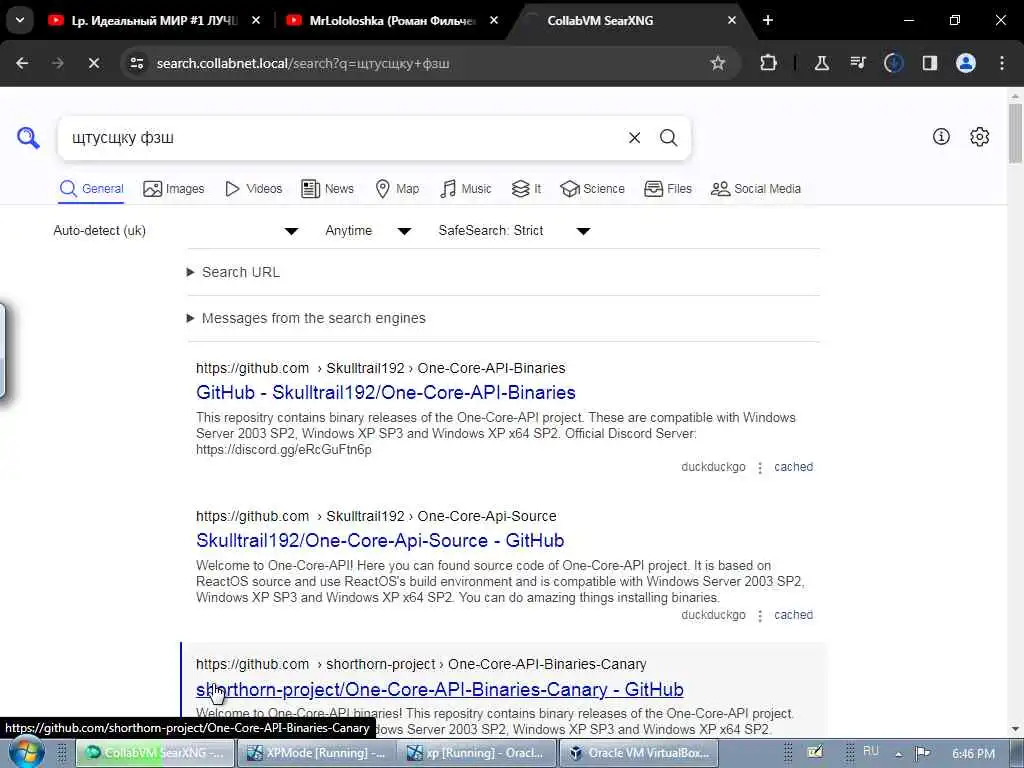Go back to the previous page
The image size is (1024, 768).
point(22,63)
